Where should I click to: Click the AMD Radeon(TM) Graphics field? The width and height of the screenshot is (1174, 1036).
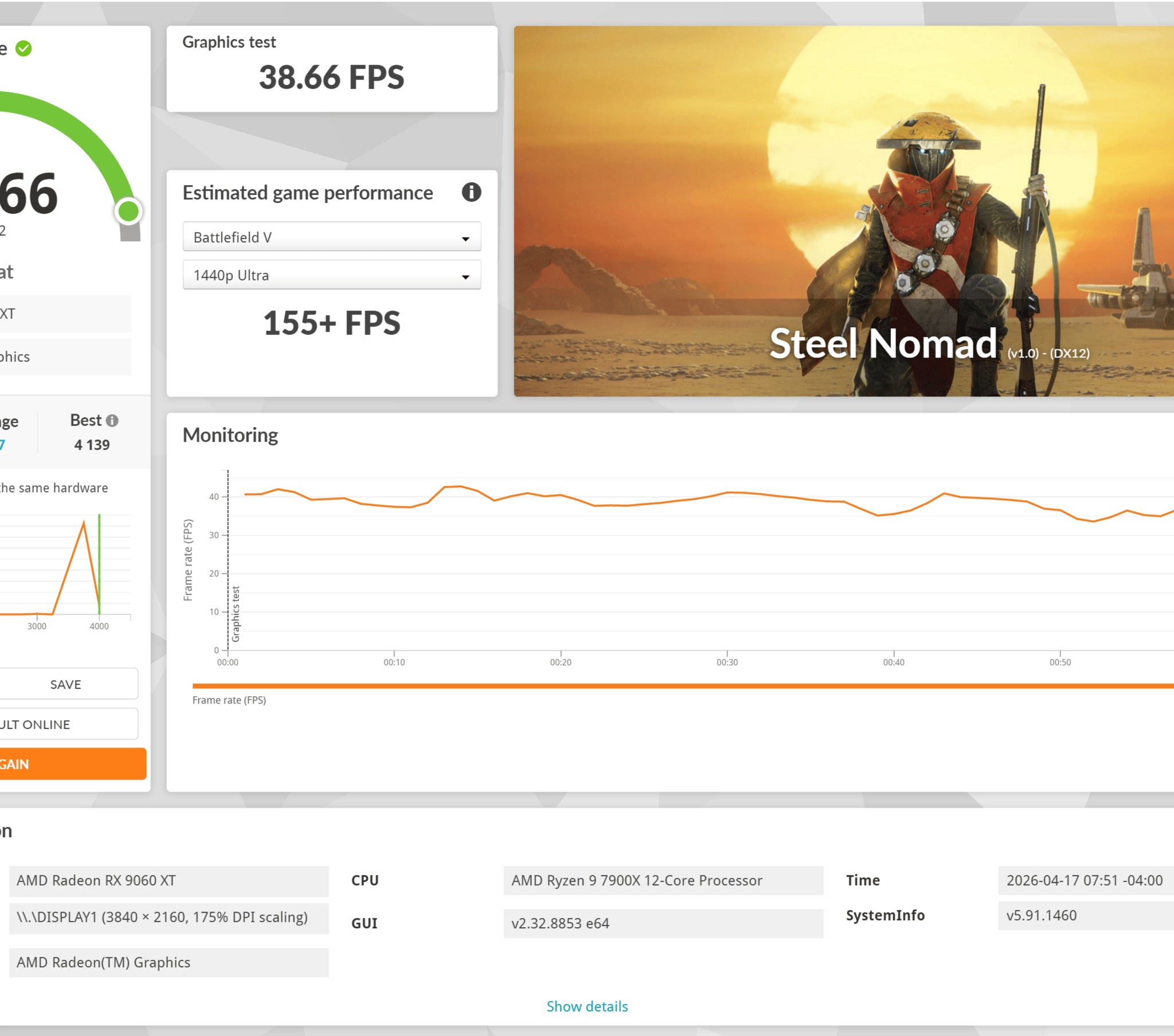tap(169, 963)
